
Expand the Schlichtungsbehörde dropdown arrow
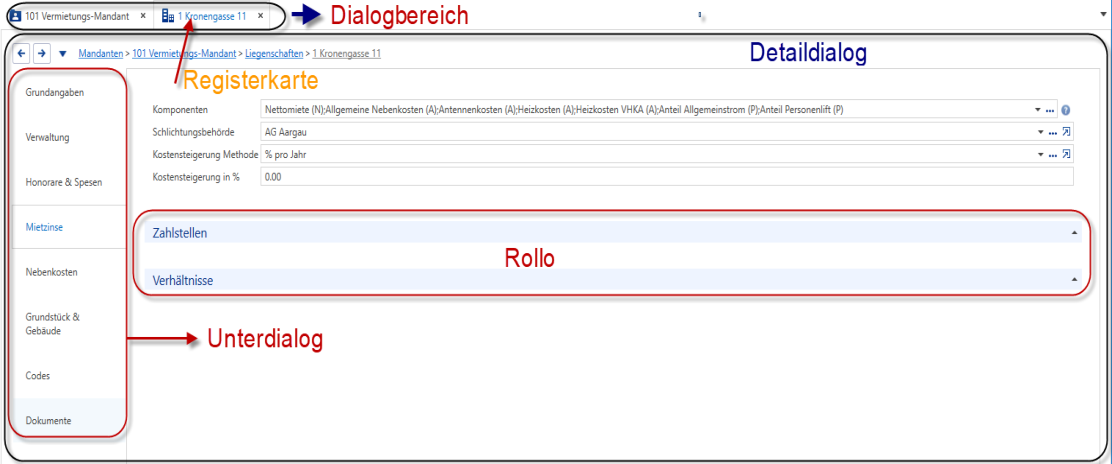1040,133
